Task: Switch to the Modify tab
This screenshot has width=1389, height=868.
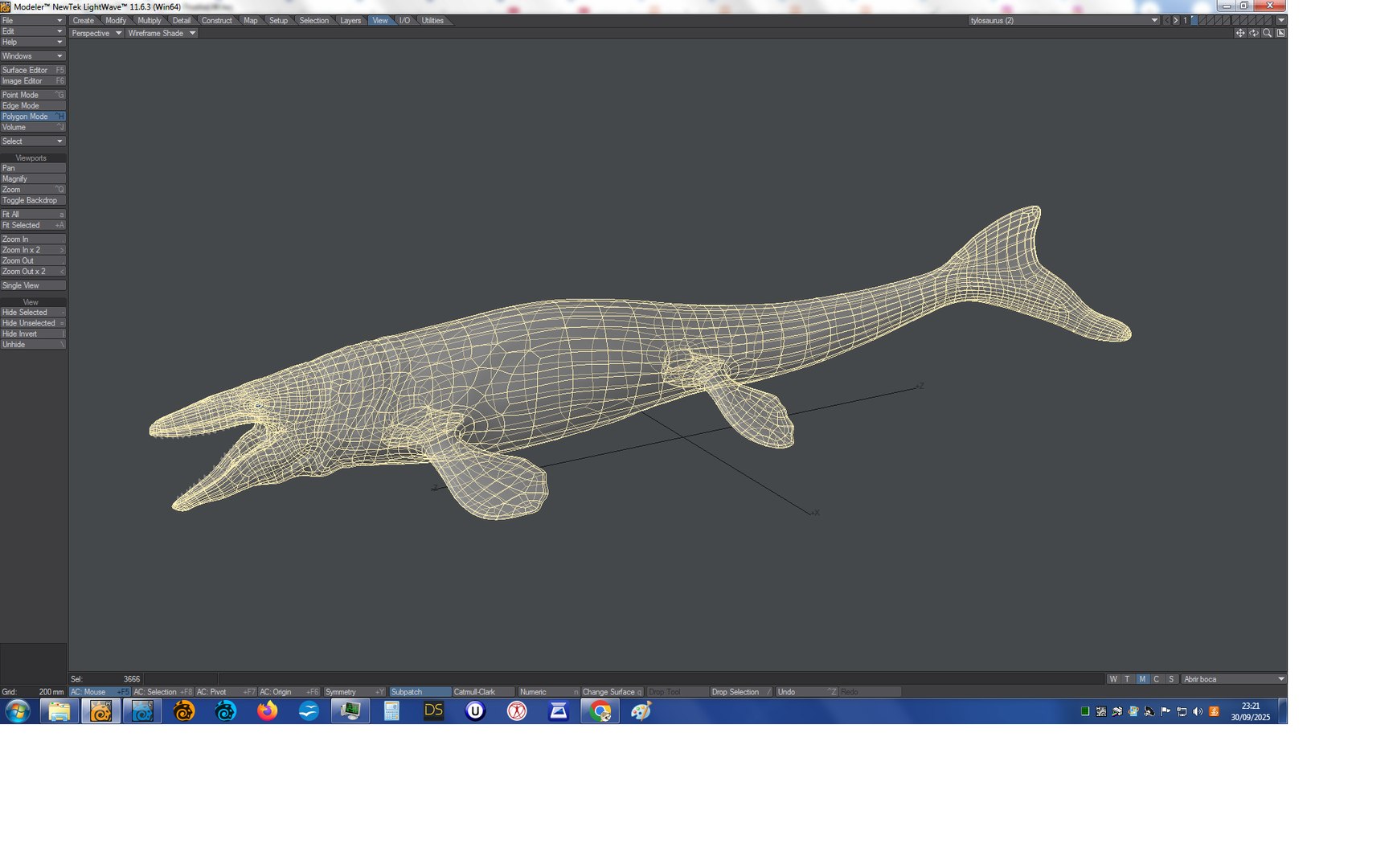Action: click(116, 21)
